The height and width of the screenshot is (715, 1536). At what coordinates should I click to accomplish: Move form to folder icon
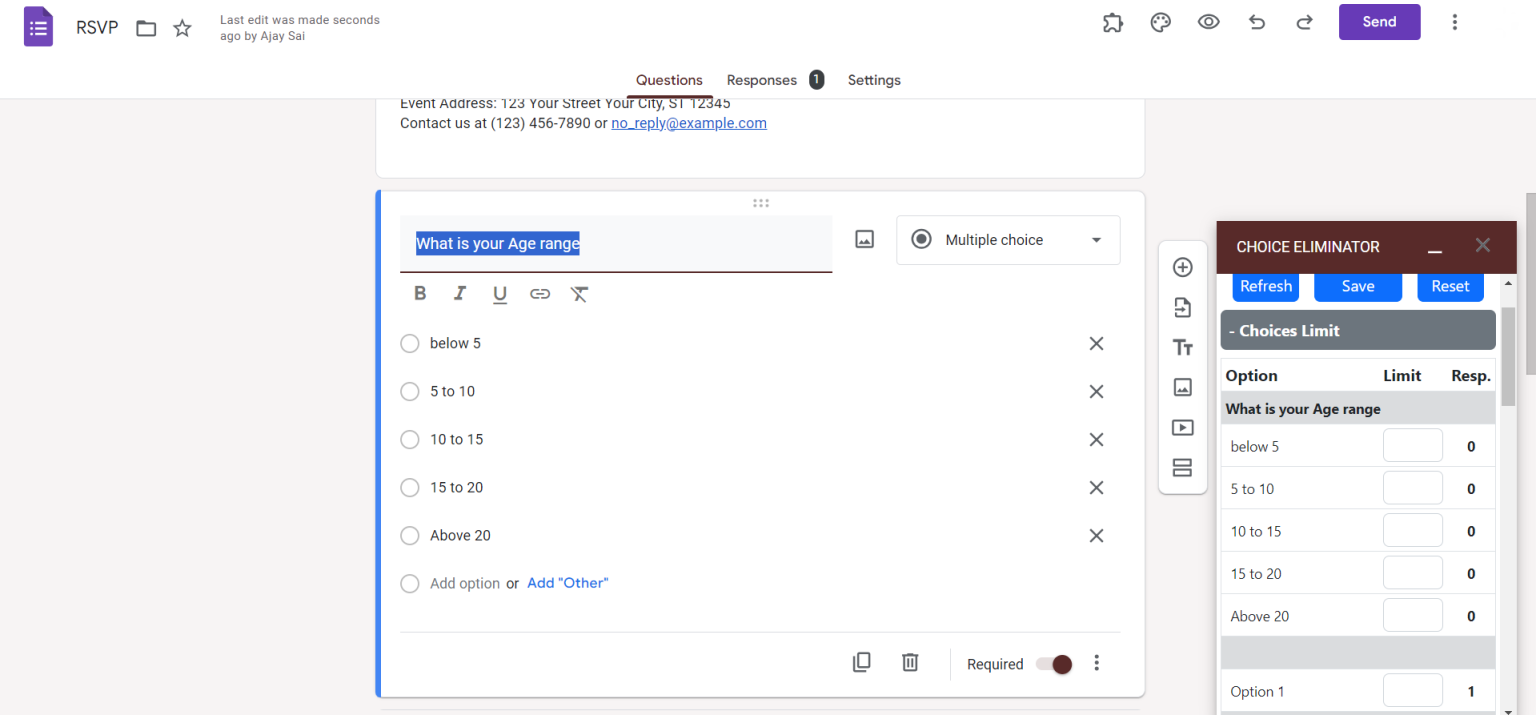pyautogui.click(x=146, y=28)
